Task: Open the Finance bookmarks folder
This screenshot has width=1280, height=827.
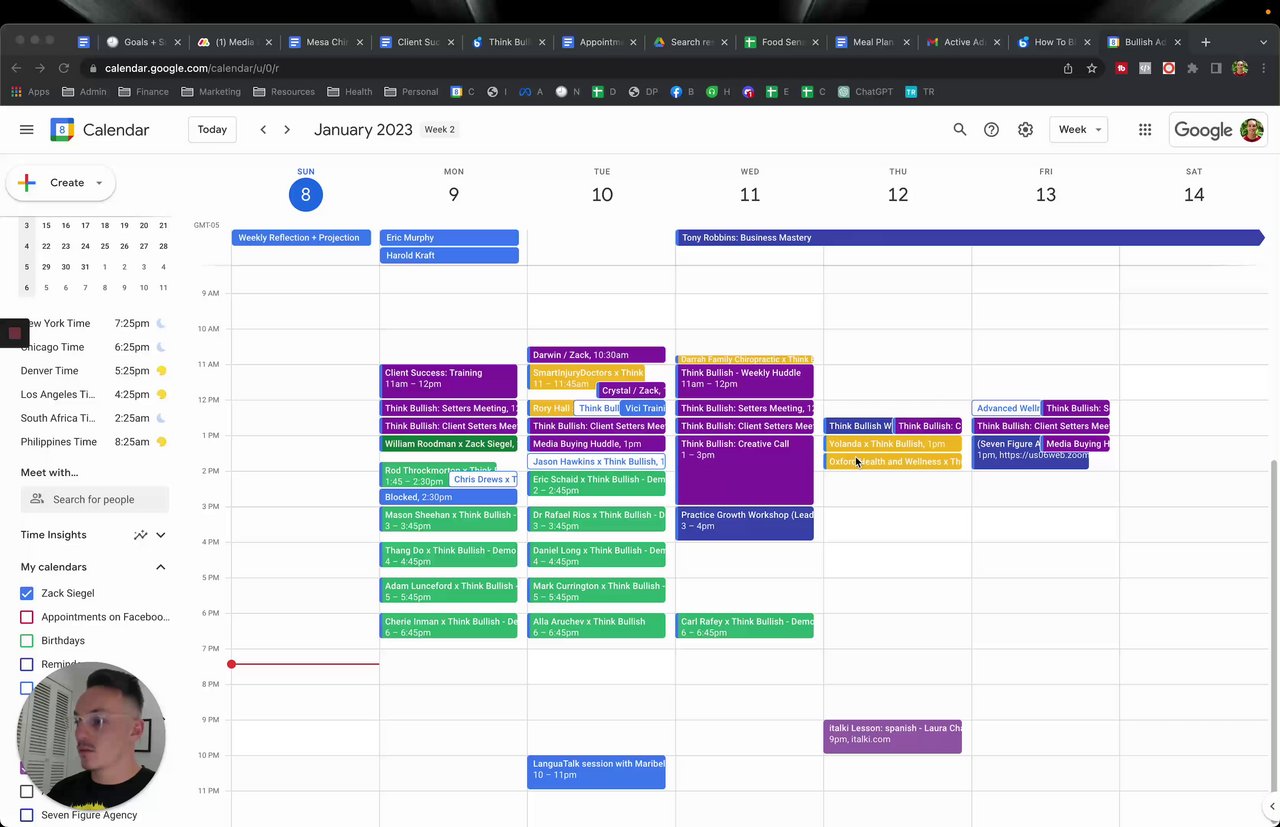Action: click(143, 92)
